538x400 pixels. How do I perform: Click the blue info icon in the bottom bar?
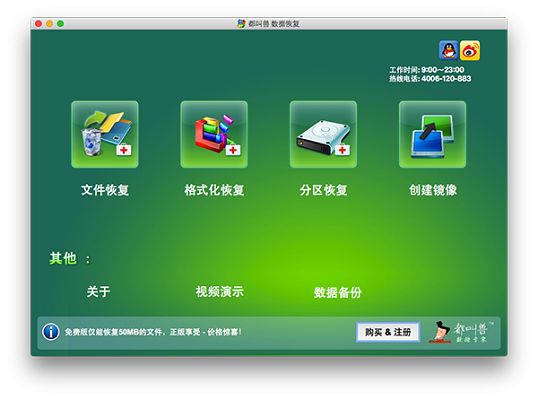(x=51, y=332)
